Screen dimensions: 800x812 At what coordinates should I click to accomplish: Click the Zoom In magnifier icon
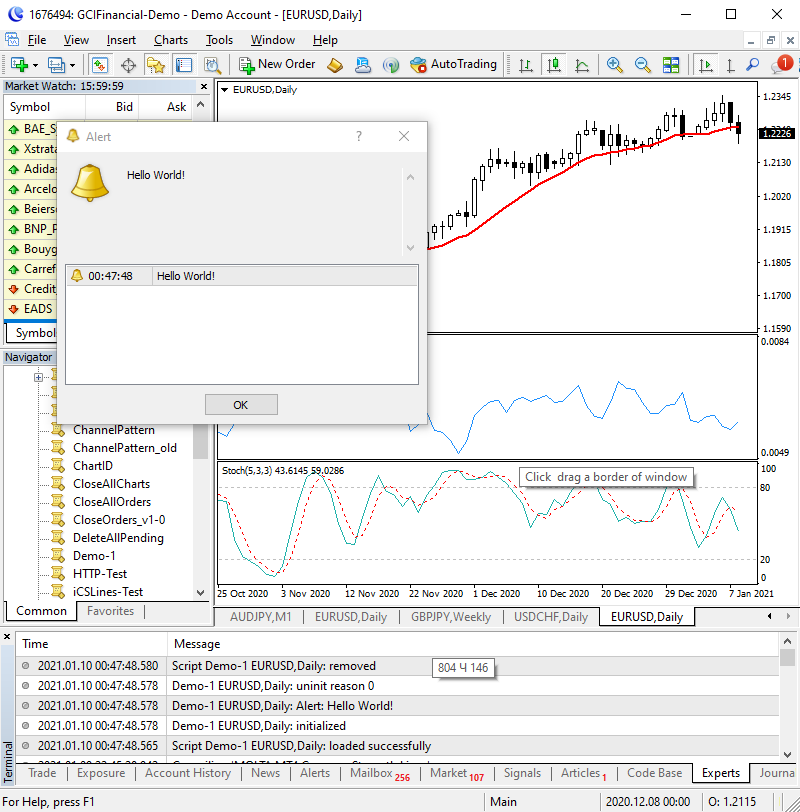point(614,65)
